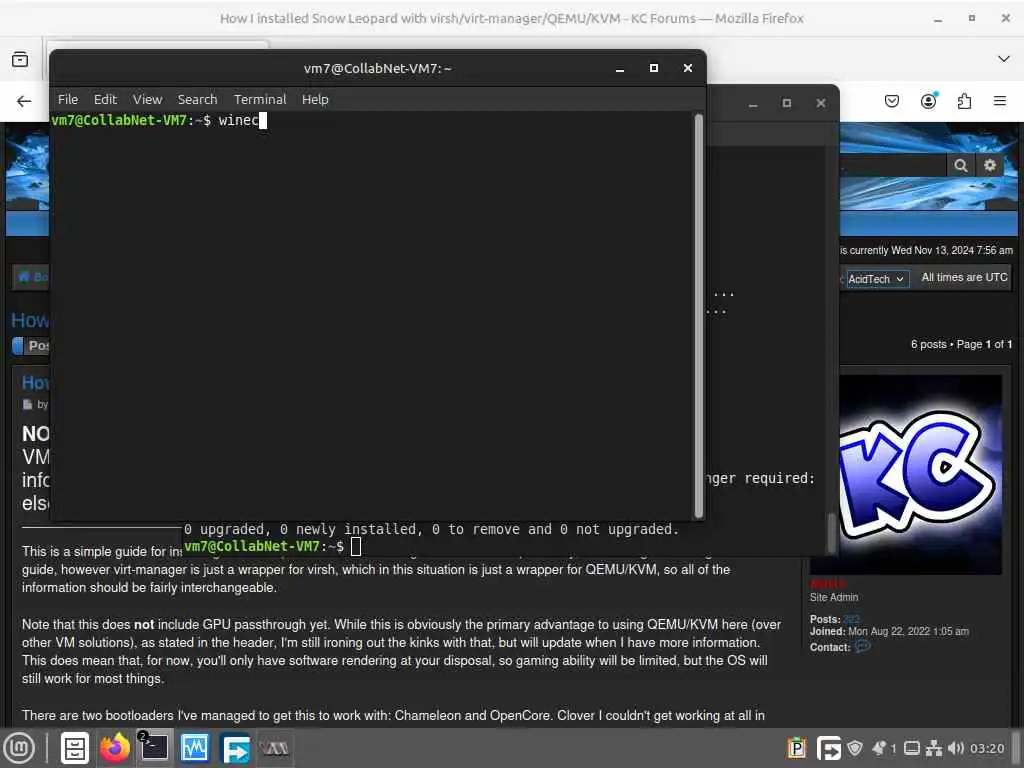Click the KC forum avatar image

click(920, 475)
